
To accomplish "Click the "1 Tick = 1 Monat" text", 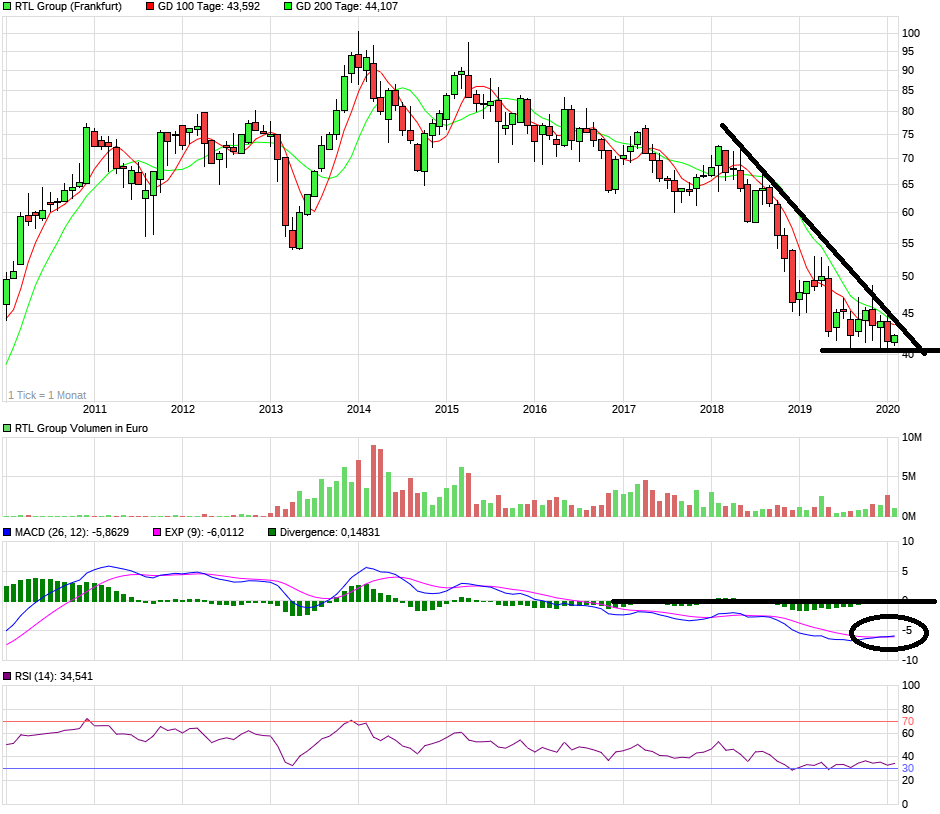I will 47,395.
